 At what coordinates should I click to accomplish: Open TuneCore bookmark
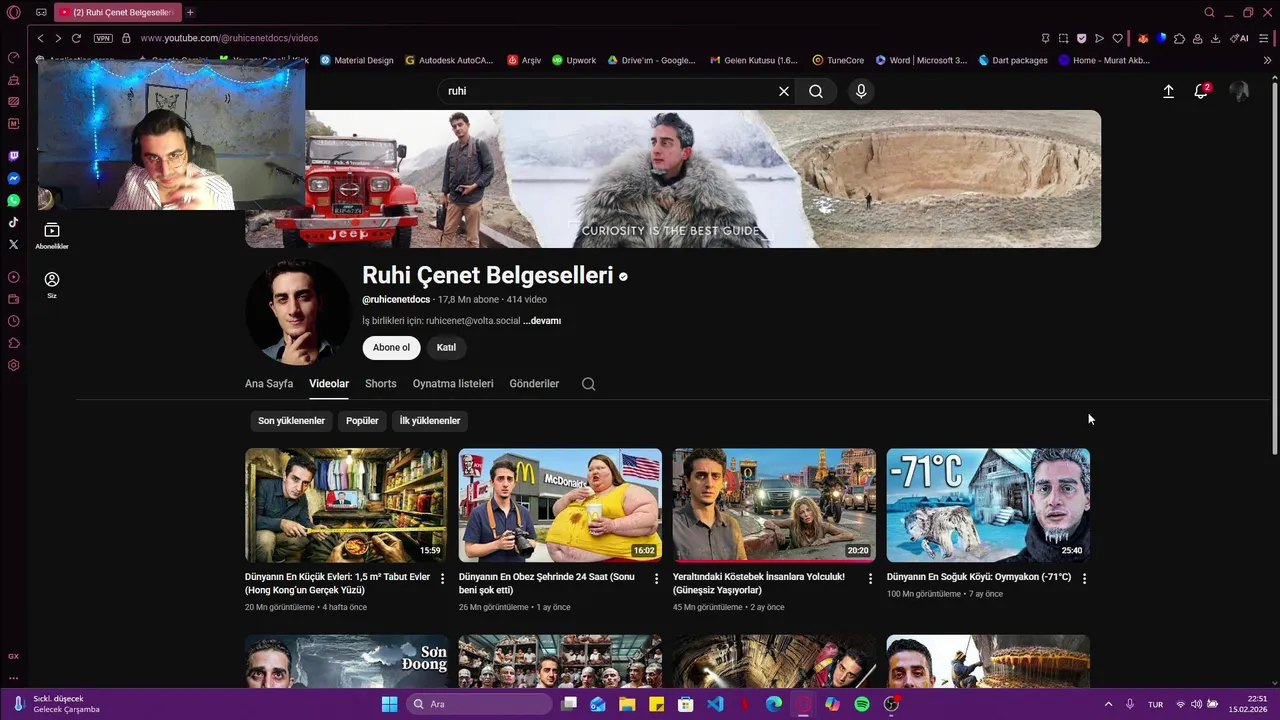pyautogui.click(x=838, y=60)
